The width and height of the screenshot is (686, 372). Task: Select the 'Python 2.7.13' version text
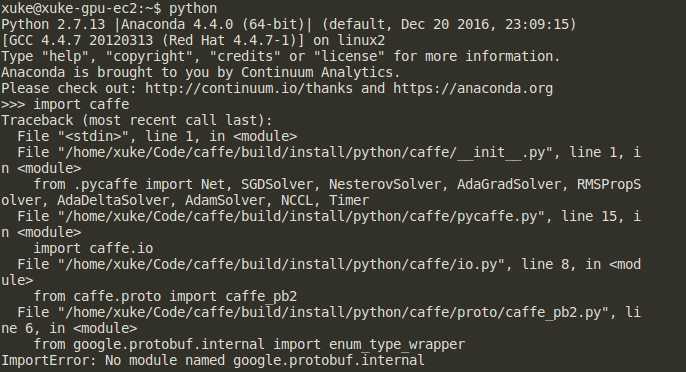(x=53, y=24)
